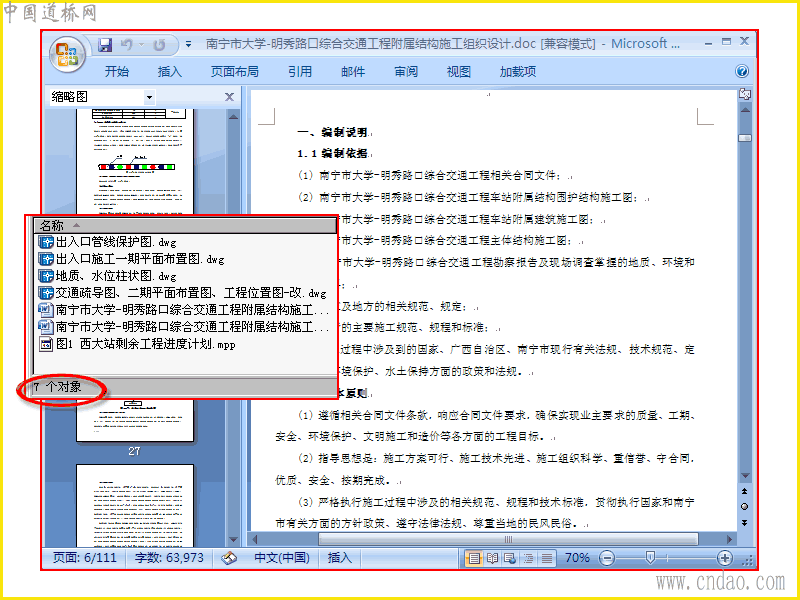This screenshot has width=800, height=600.
Task: Click the Redo icon in quick access toolbar
Action: point(159,45)
